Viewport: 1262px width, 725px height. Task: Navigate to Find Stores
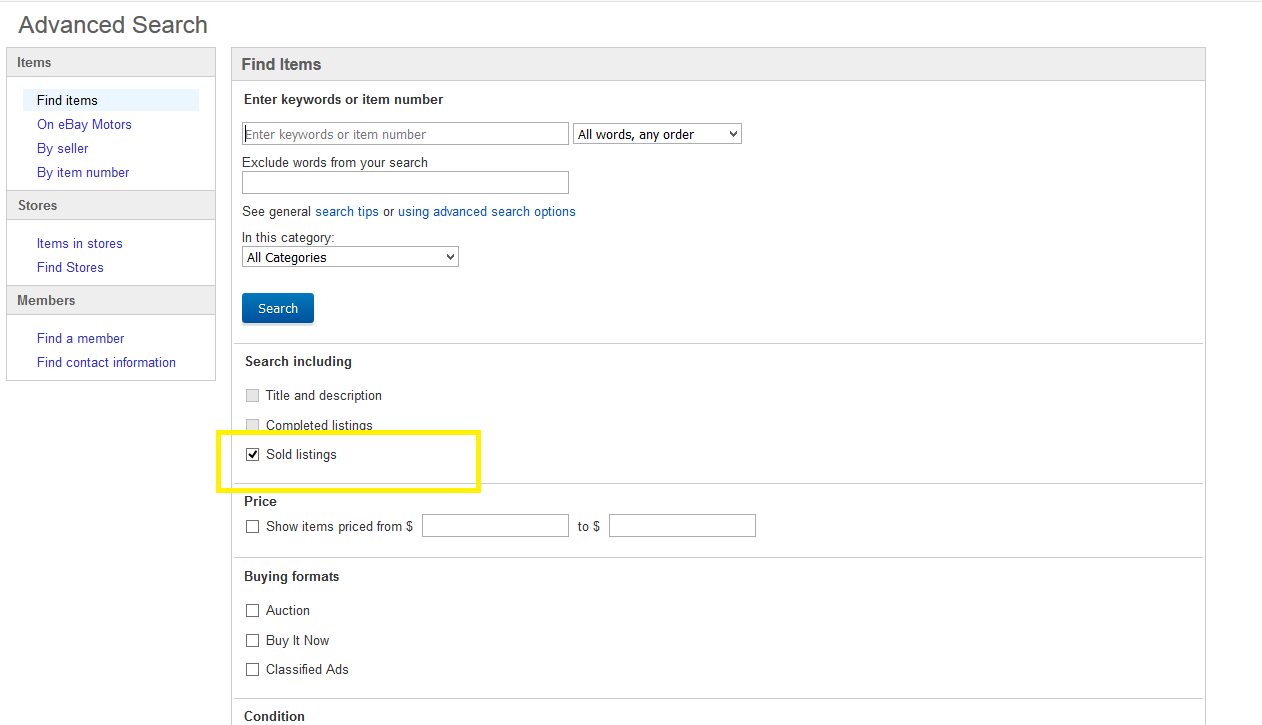pyautogui.click(x=70, y=268)
